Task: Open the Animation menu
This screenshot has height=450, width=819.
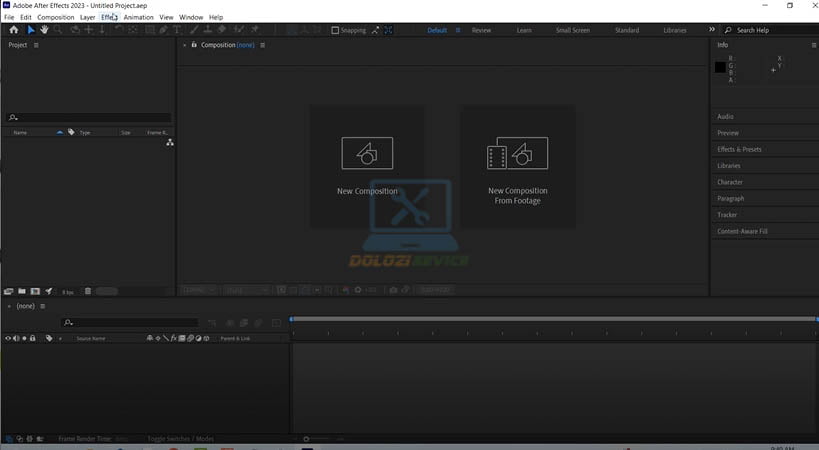Action: point(138,17)
